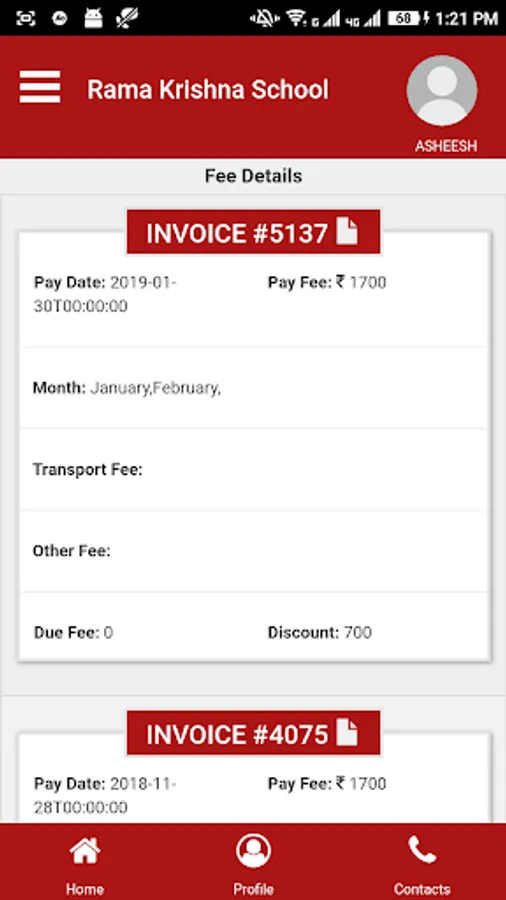Tap the Contacts phone icon
This screenshot has height=900, width=506.
[422, 850]
